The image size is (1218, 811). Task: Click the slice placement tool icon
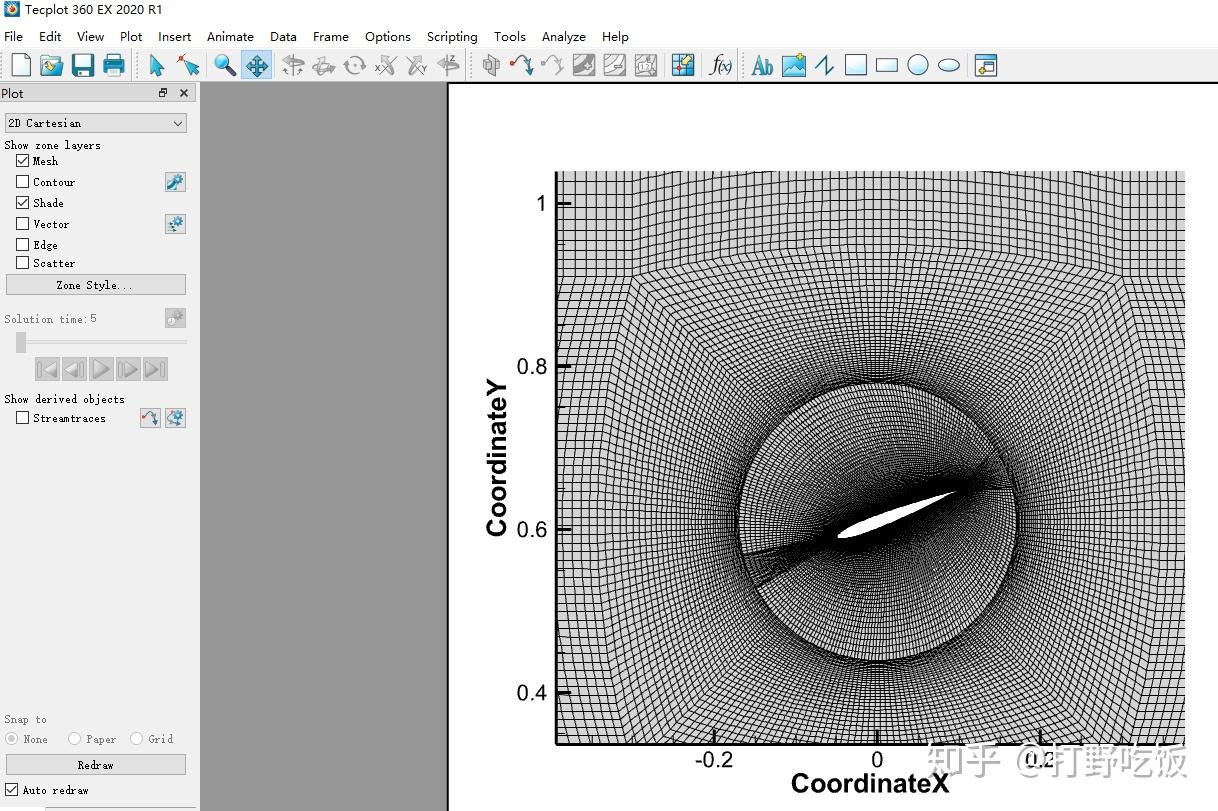(491, 66)
